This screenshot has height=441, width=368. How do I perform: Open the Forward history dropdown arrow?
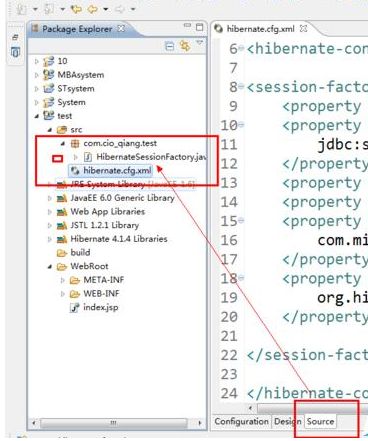pyautogui.click(x=132, y=10)
